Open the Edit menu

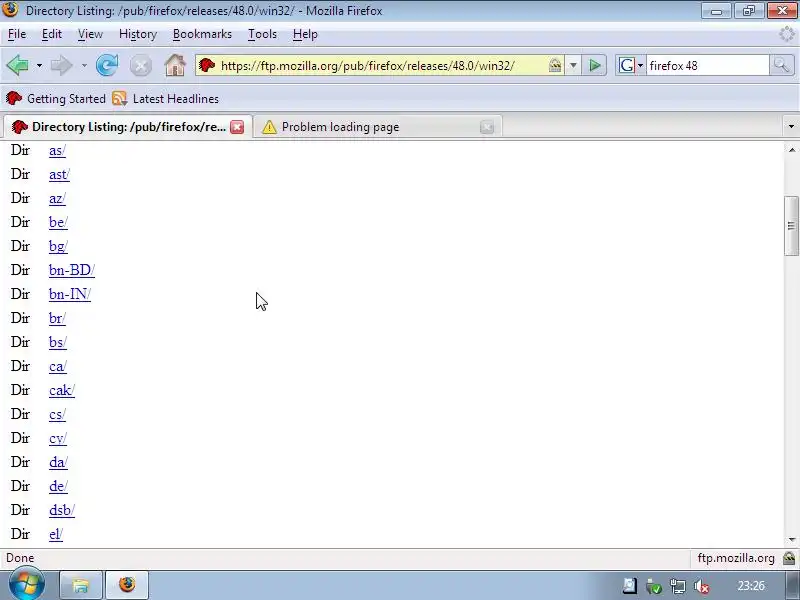point(52,34)
